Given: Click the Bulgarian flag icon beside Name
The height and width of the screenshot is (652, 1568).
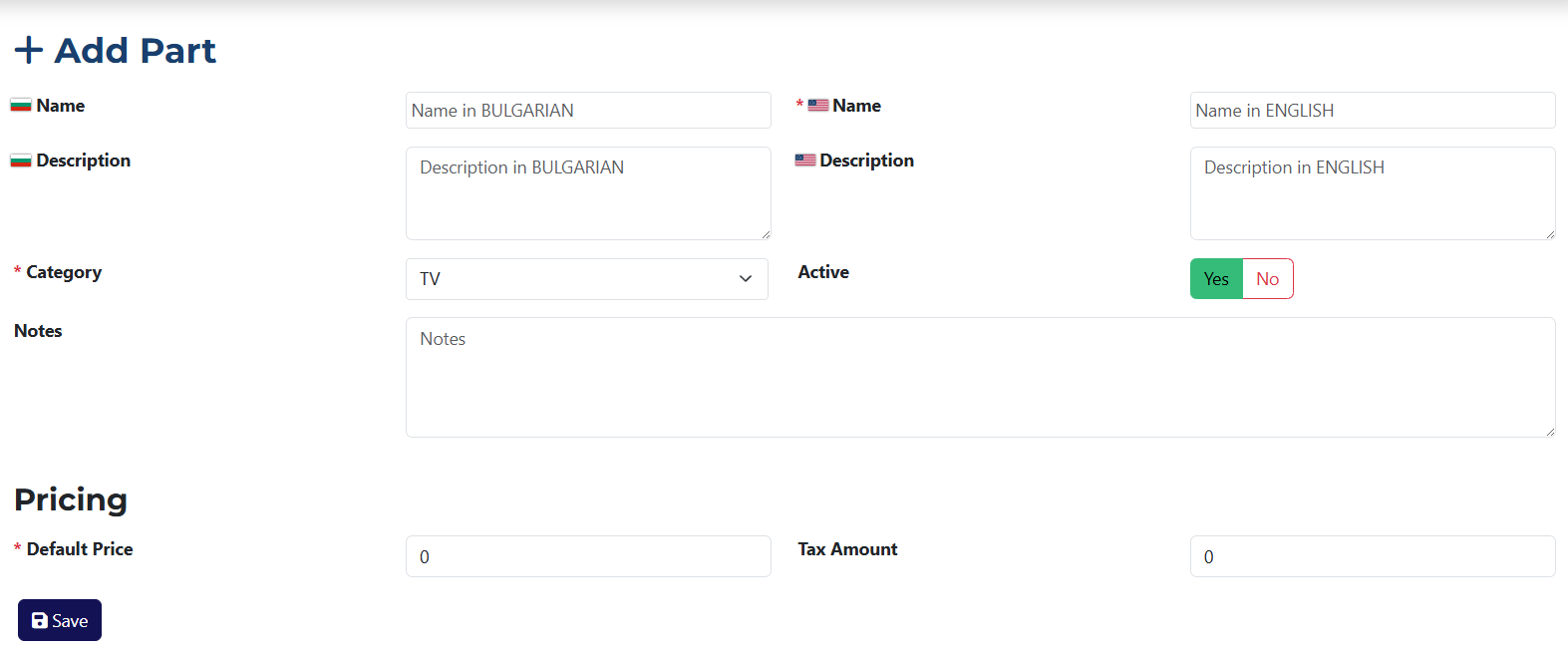Looking at the screenshot, I should [x=20, y=104].
